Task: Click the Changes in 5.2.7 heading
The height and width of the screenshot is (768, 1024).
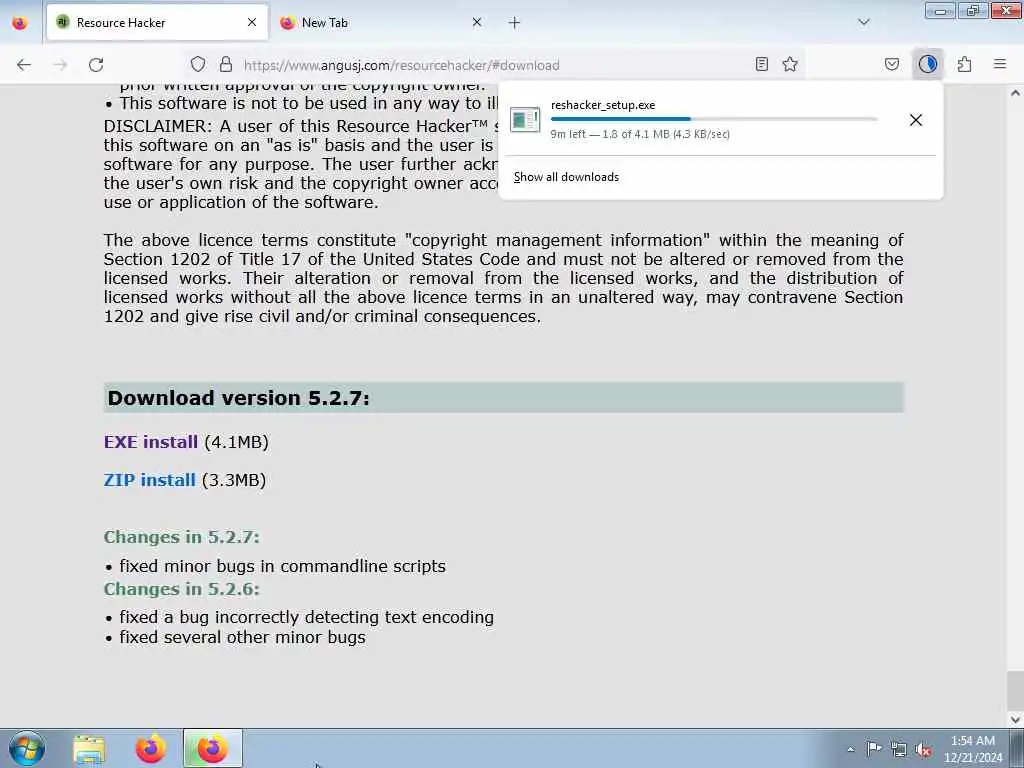Action: (182, 537)
